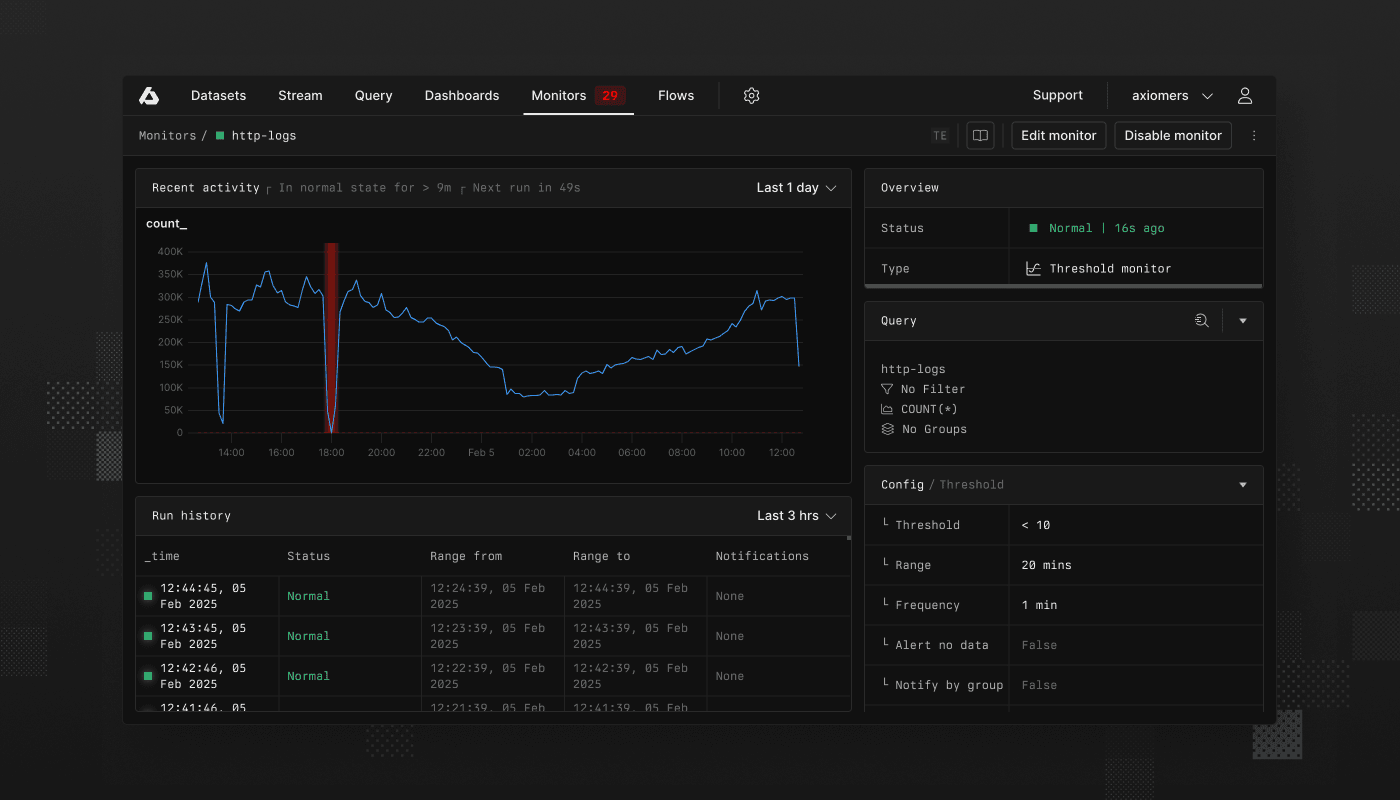Click the Threshold monitor chart icon

click(1034, 268)
